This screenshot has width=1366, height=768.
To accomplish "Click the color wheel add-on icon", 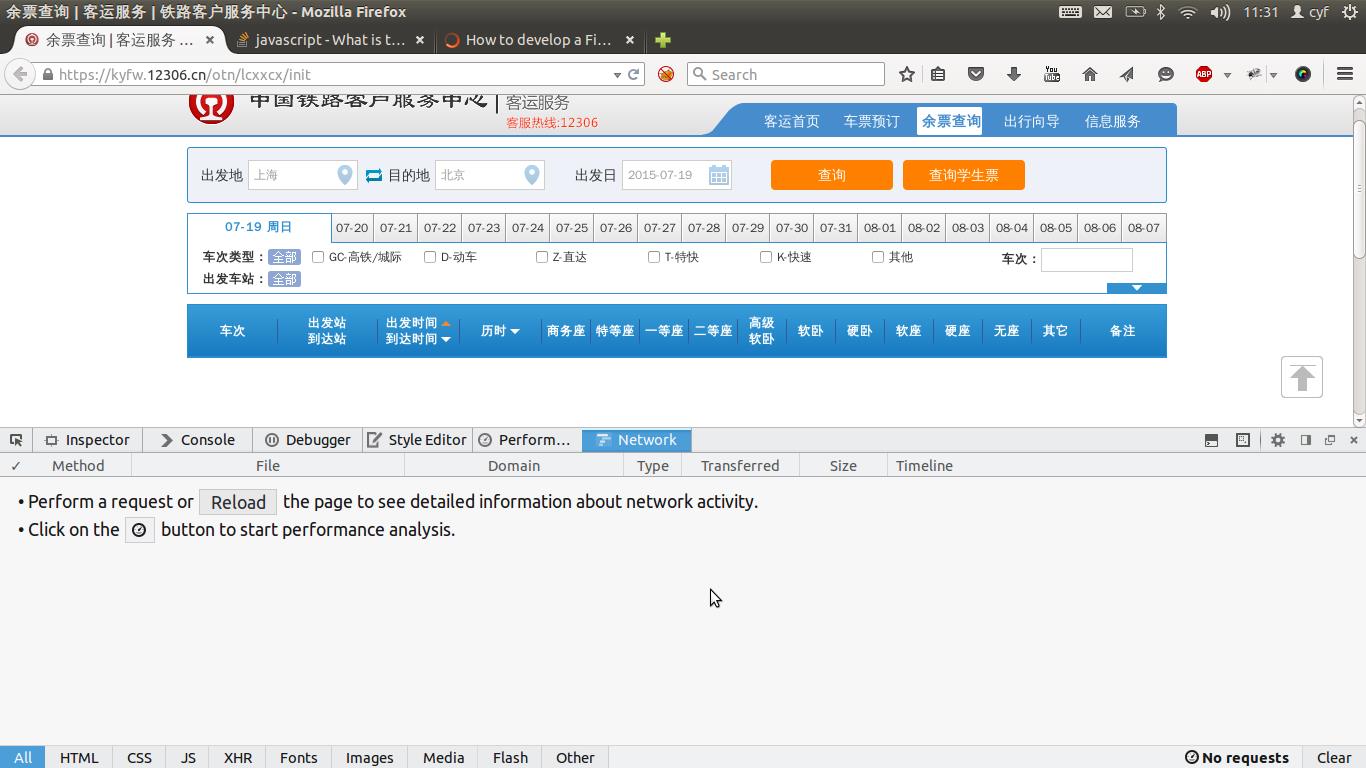I will 1303,74.
